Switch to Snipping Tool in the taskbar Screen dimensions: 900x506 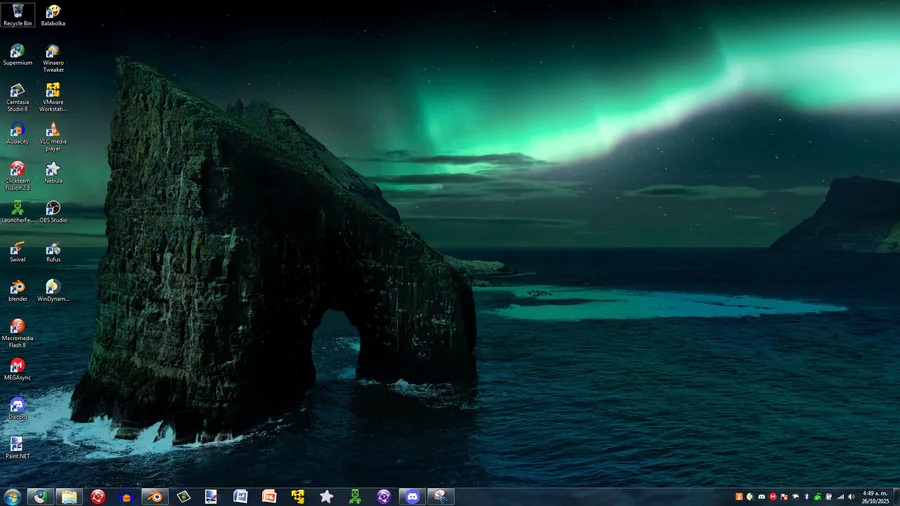(x=441, y=497)
